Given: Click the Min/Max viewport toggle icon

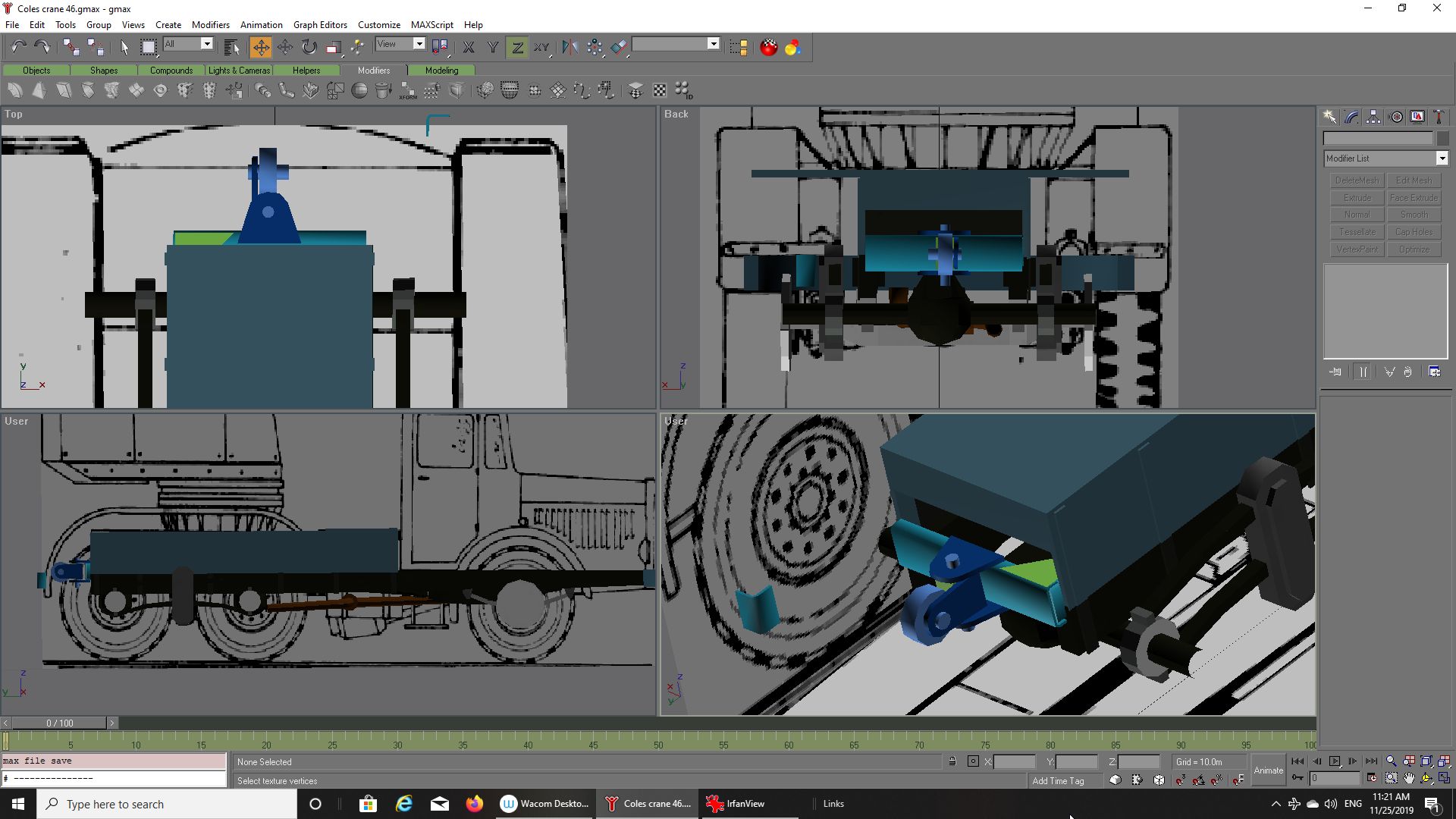Looking at the screenshot, I should pos(1444,778).
